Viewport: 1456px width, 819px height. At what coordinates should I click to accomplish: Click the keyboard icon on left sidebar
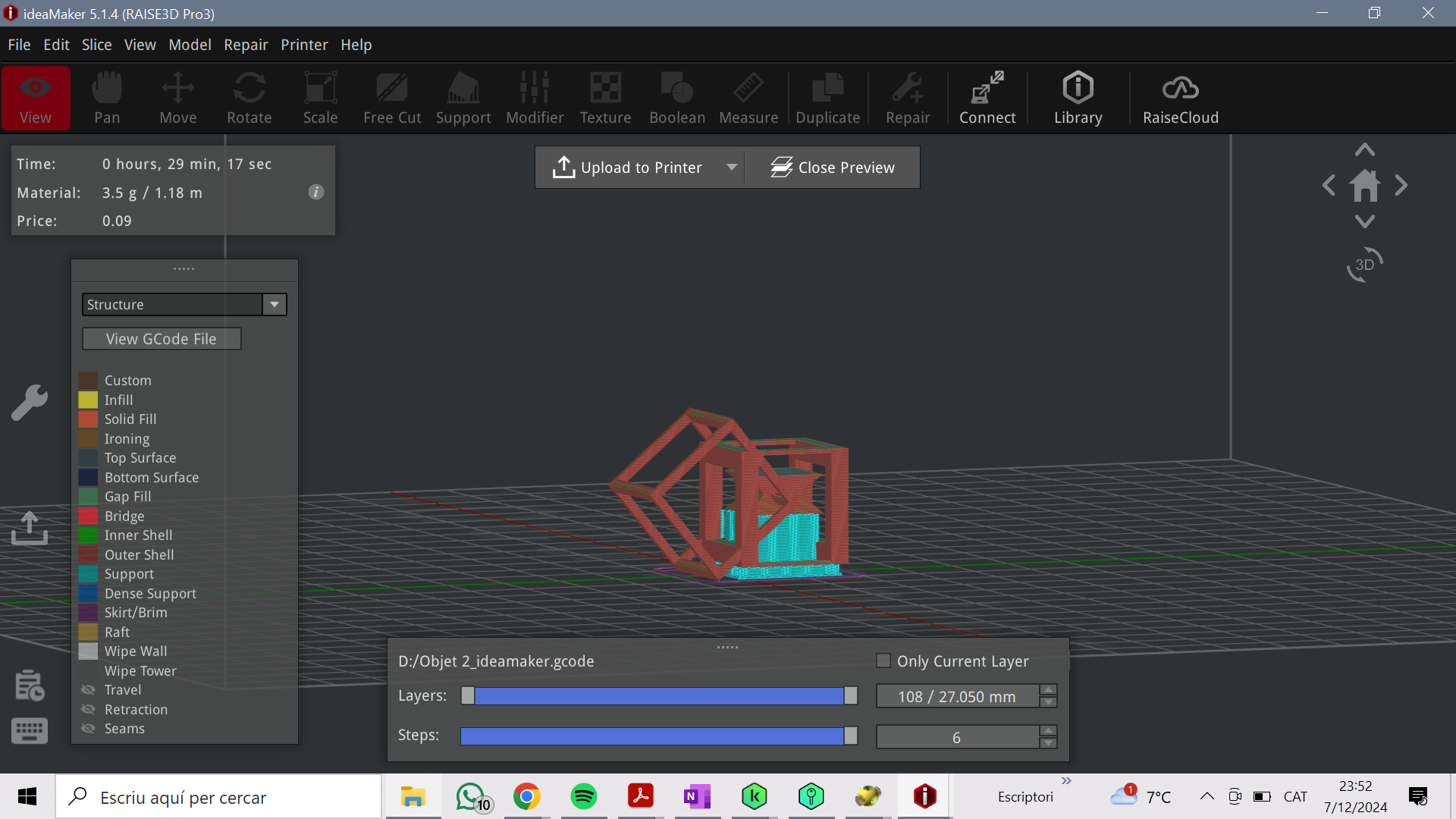[30, 731]
